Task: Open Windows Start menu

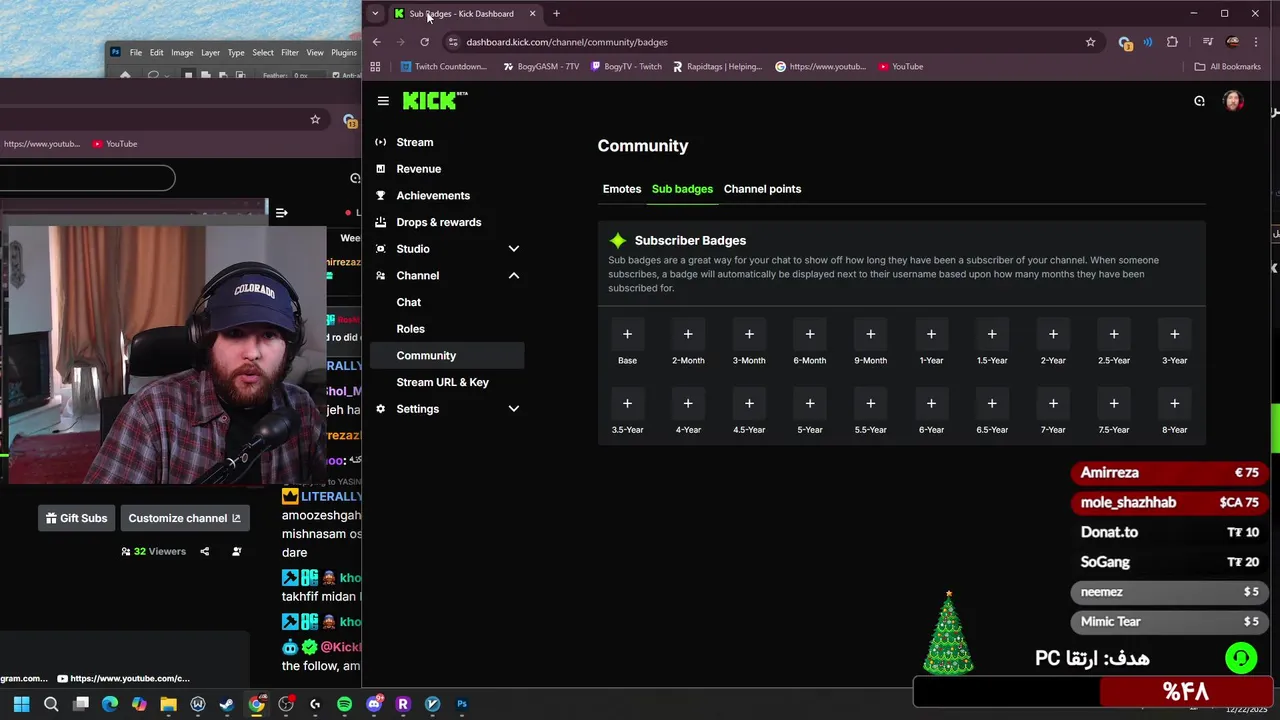Action: point(22,704)
